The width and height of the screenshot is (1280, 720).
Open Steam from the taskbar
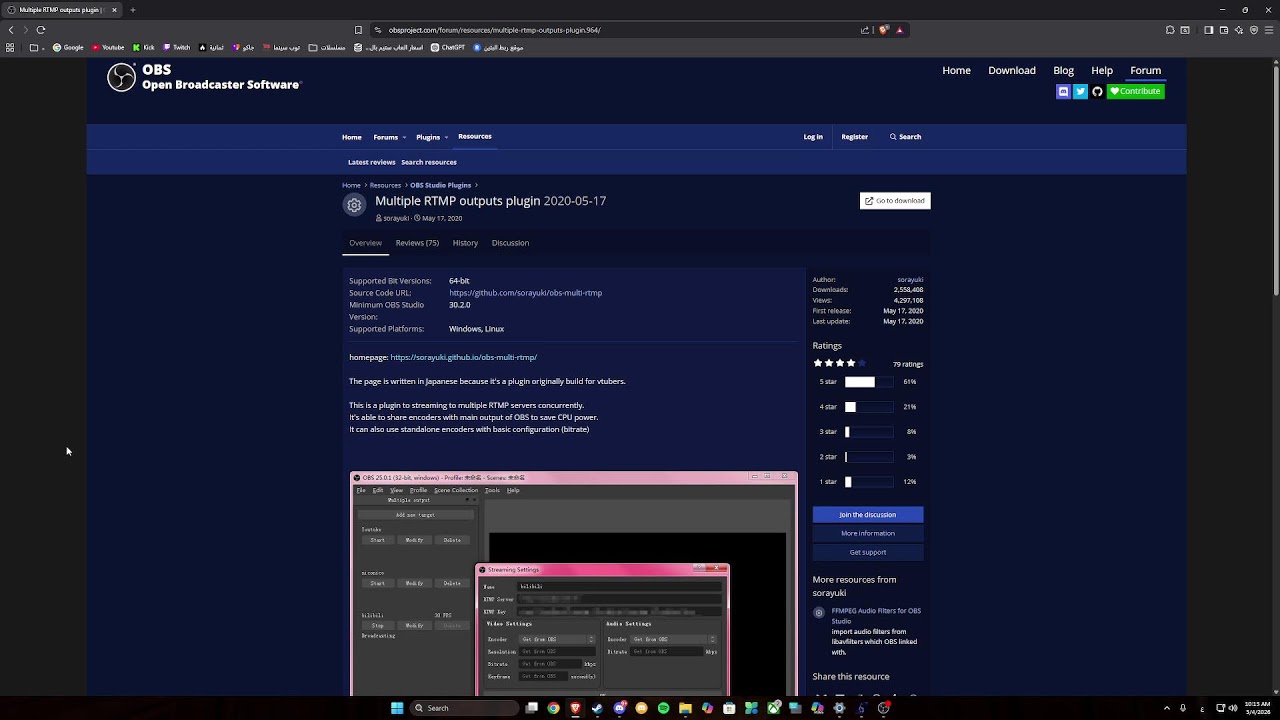(597, 708)
